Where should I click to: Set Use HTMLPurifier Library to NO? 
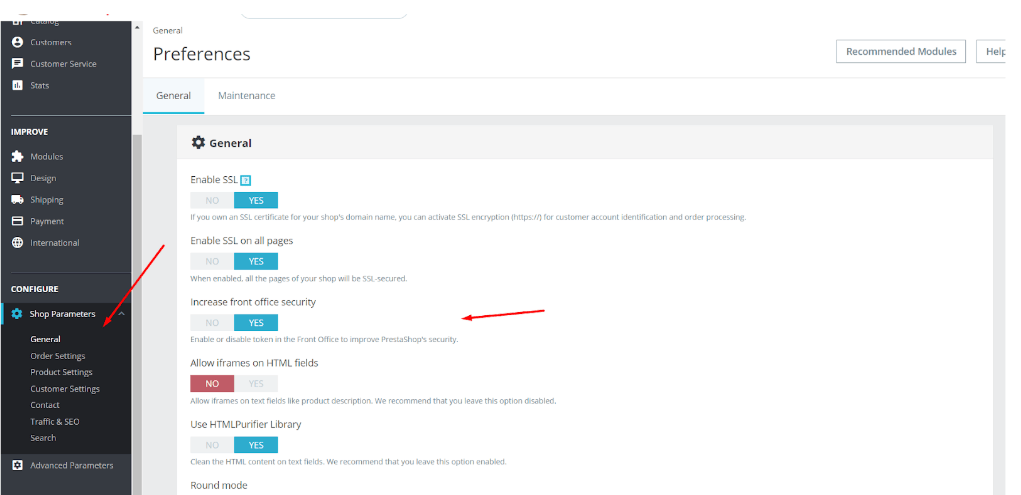coord(212,445)
